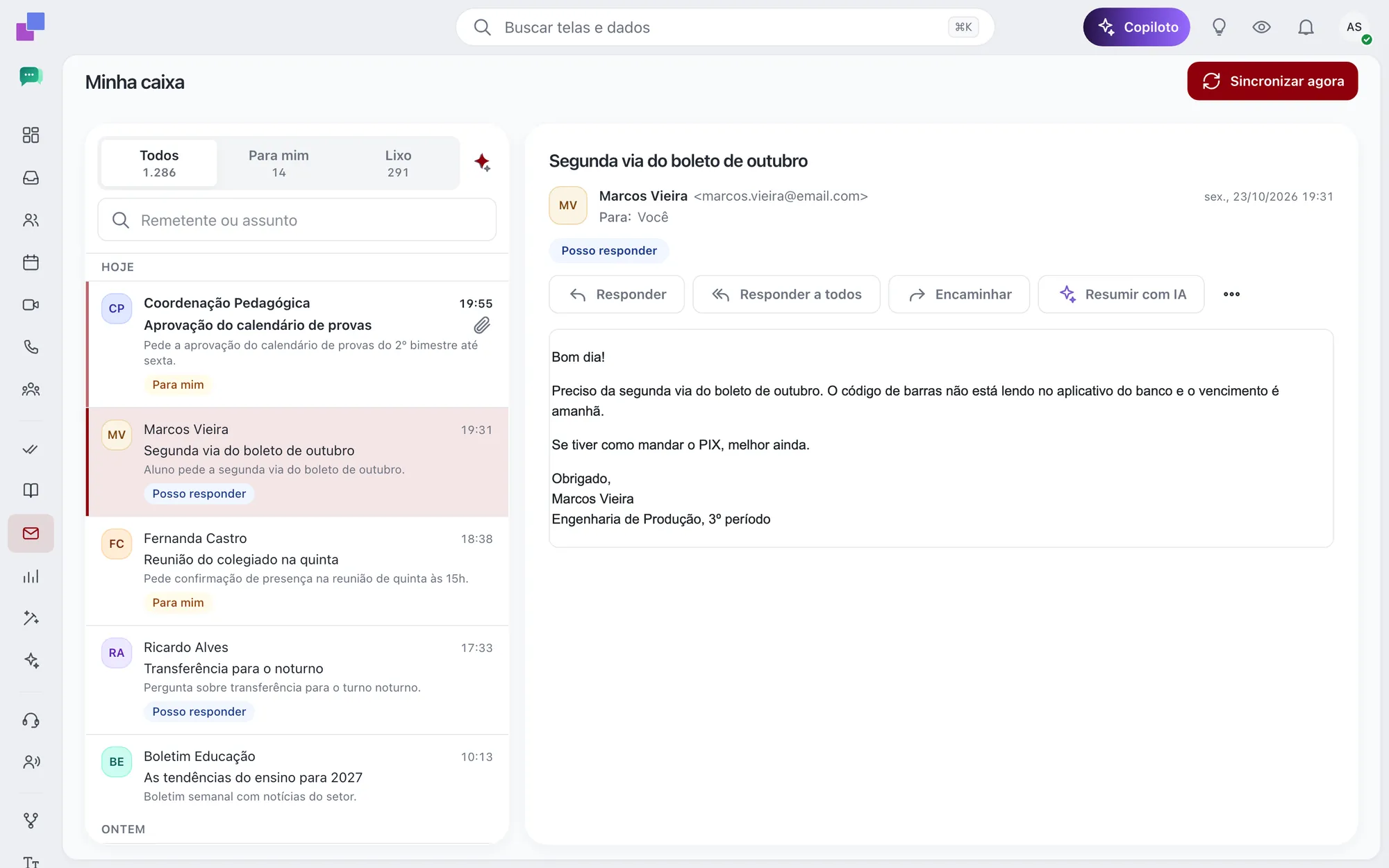1389x868 pixels.
Task: Open the bar chart reports icon
Action: pyautogui.click(x=31, y=576)
